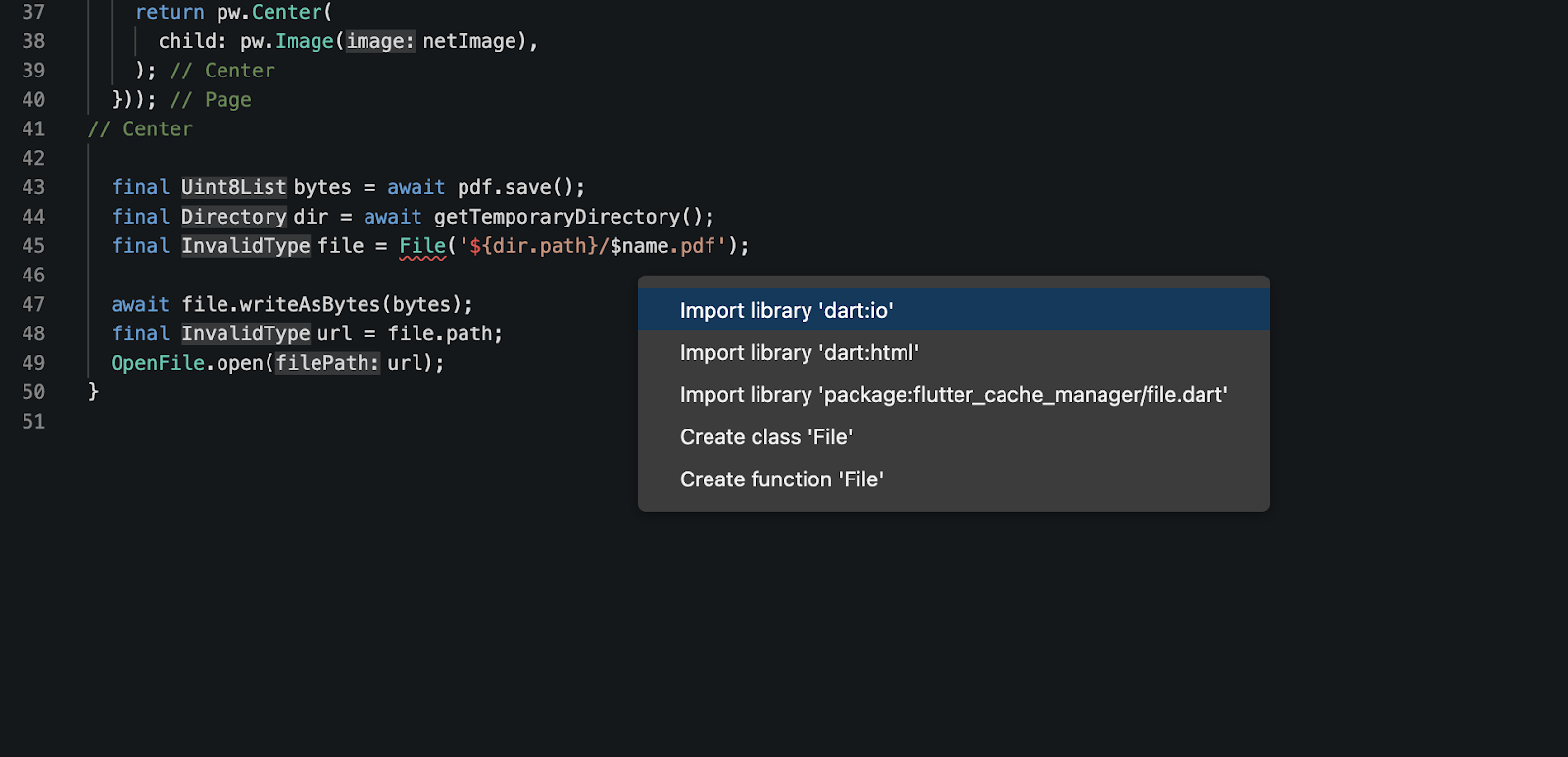The width and height of the screenshot is (1568, 757).
Task: Click line number 51 in the gutter
Action: 33,422
